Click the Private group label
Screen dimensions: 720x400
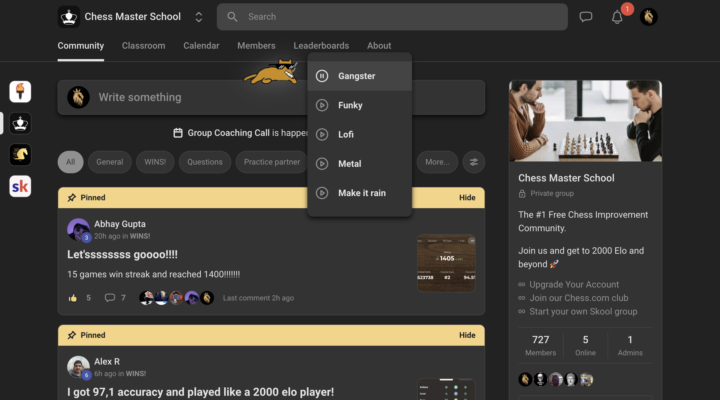(x=552, y=193)
